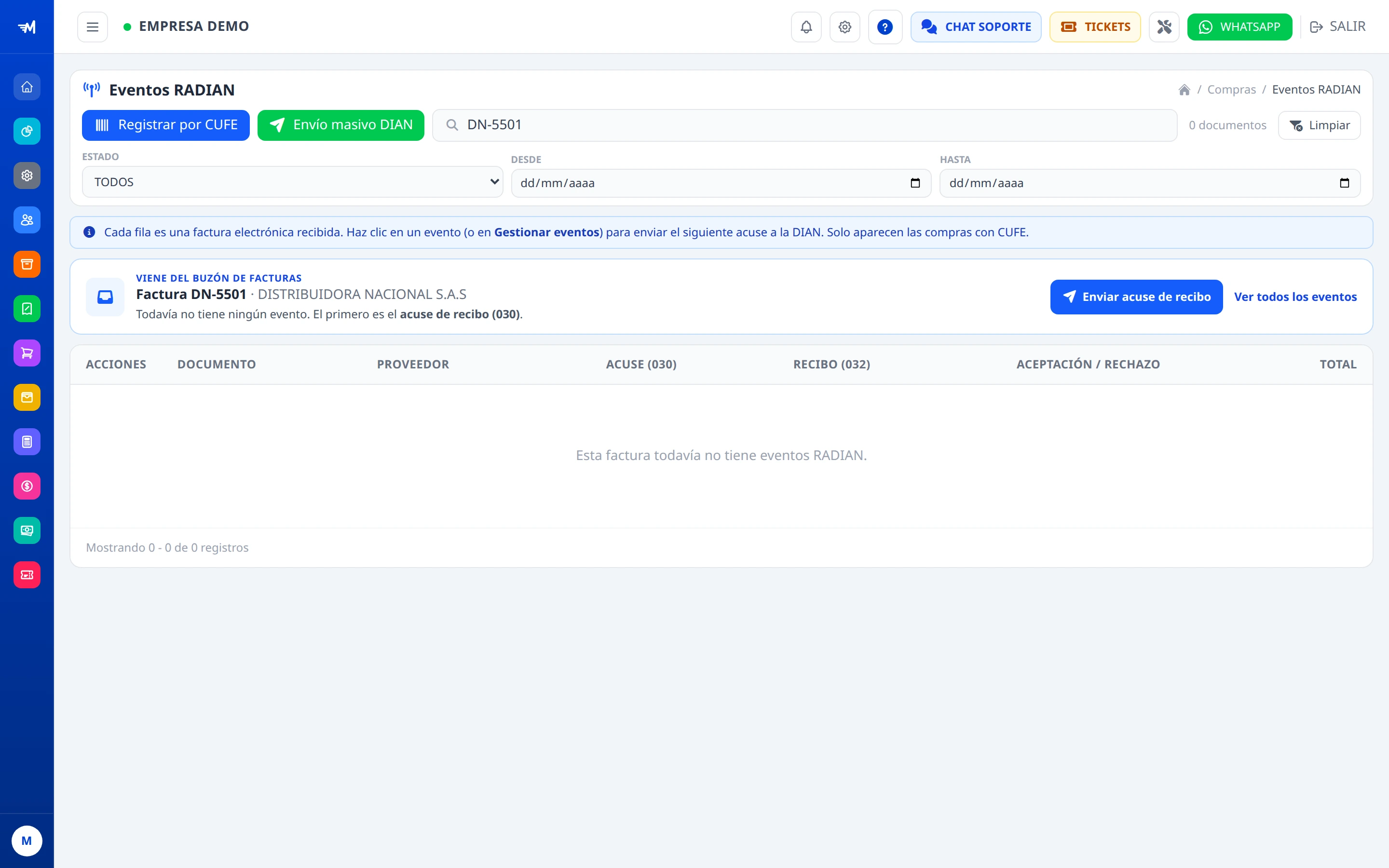Click the HASTA date input field
Viewport: 1389px width, 868px height.
pos(1150,183)
